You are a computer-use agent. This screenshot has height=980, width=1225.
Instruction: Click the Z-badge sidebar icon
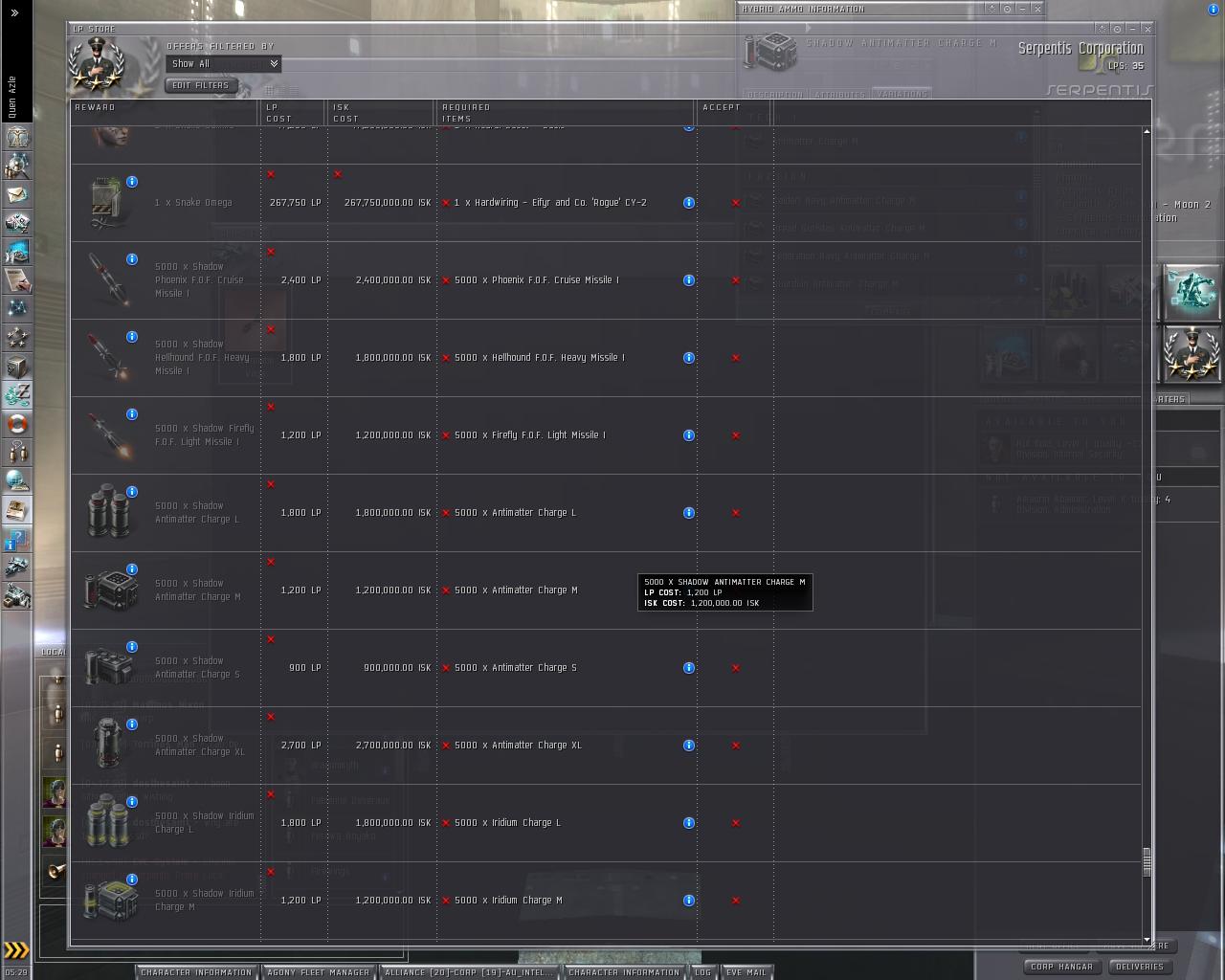point(16,395)
